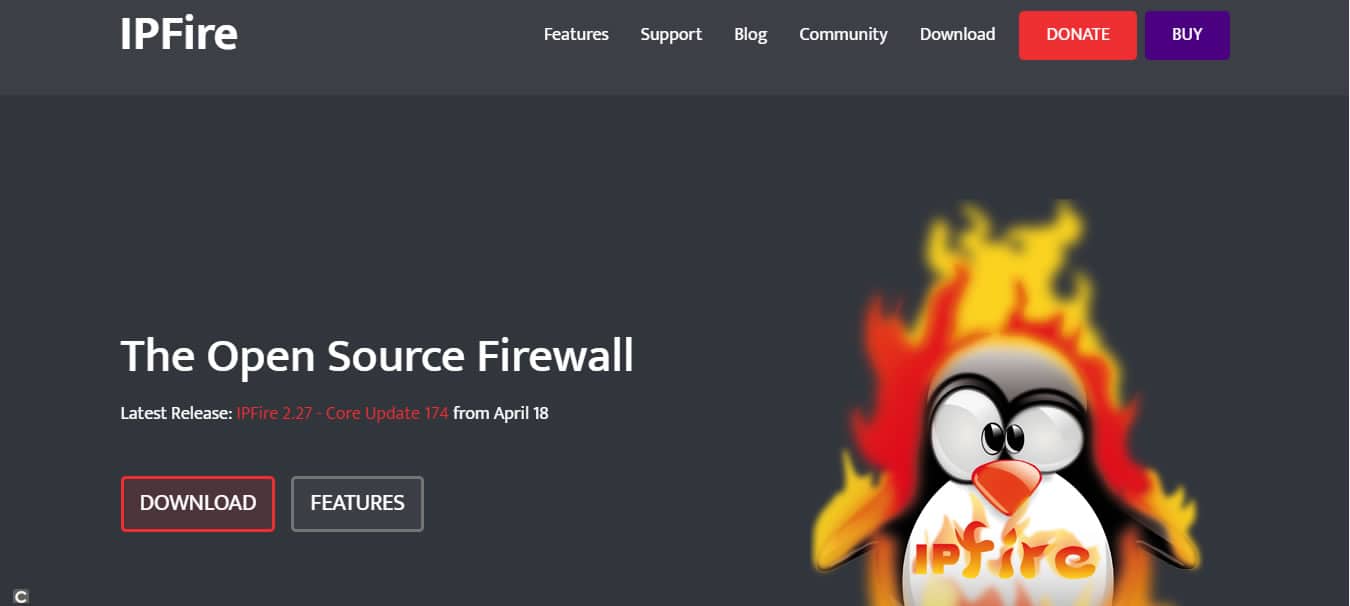This screenshot has width=1350, height=606.
Task: Click the "Latest Release:" label
Action: click(176, 412)
